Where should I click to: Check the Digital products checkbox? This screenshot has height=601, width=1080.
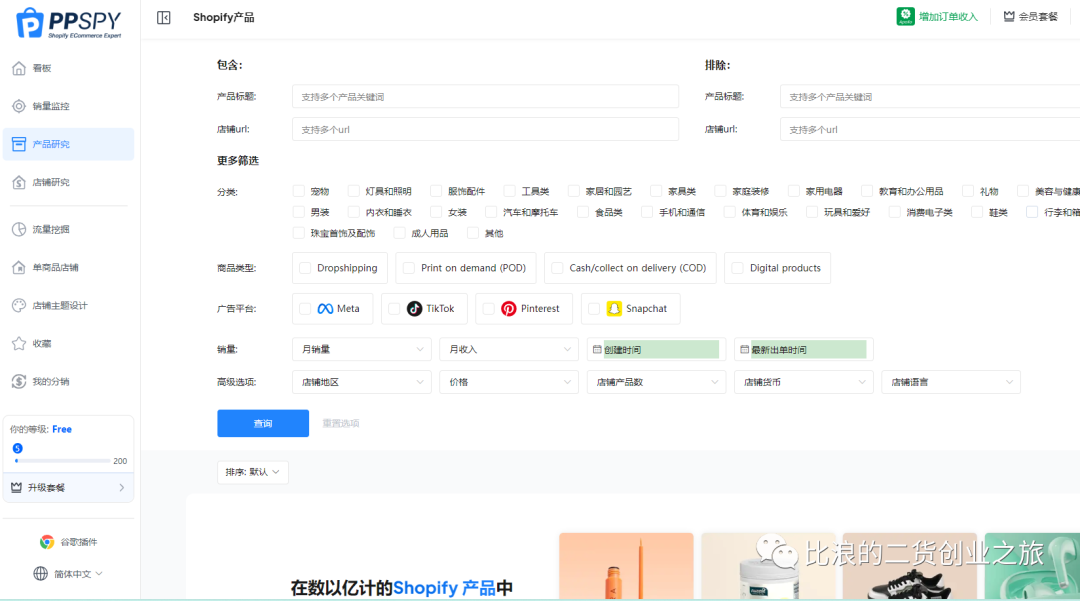[x=738, y=268]
